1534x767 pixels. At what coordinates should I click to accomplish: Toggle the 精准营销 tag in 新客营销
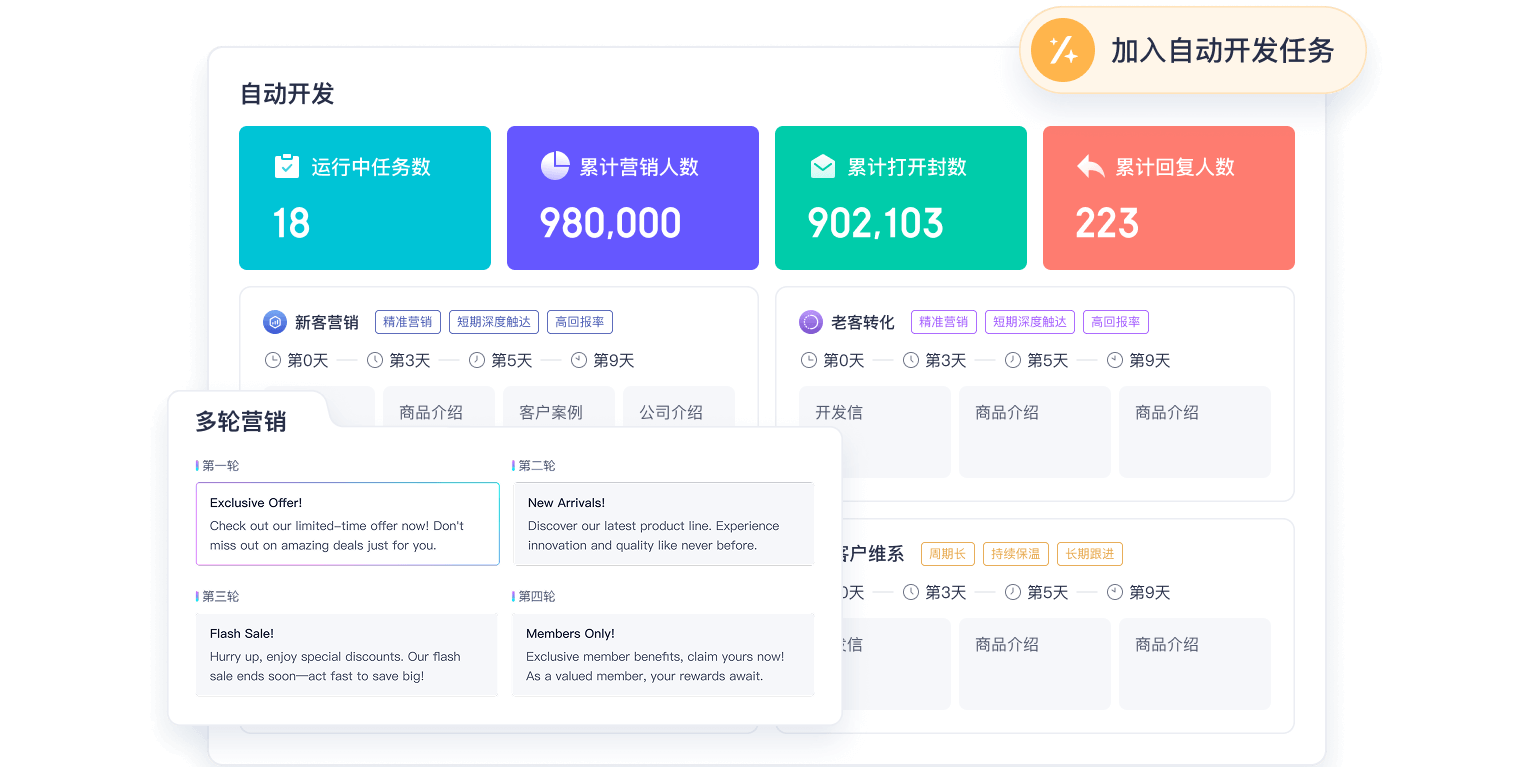coord(407,321)
